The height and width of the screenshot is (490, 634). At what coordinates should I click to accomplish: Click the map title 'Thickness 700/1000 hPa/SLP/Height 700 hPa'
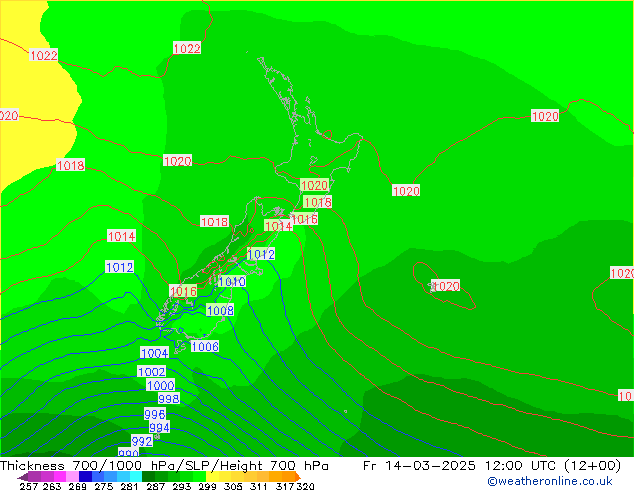pos(164,466)
